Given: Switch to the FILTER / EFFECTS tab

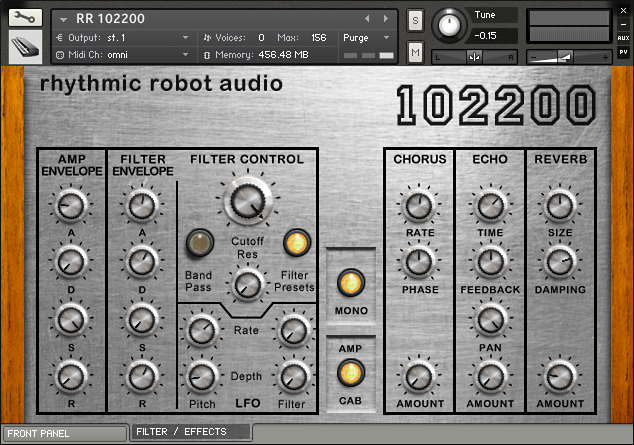Looking at the screenshot, I should (190, 432).
